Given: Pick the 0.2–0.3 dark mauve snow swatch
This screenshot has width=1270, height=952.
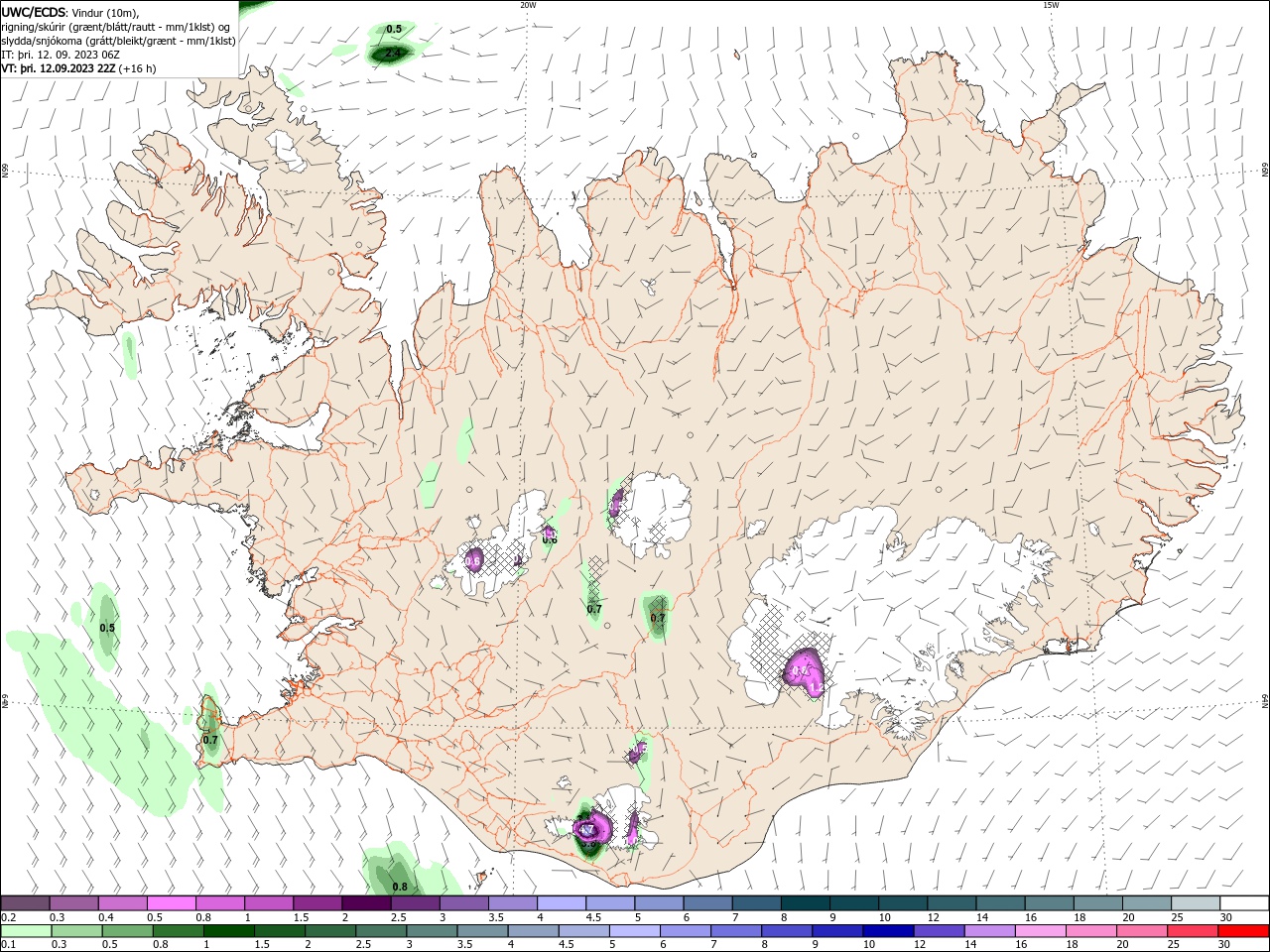Looking at the screenshot, I should pos(25,903).
